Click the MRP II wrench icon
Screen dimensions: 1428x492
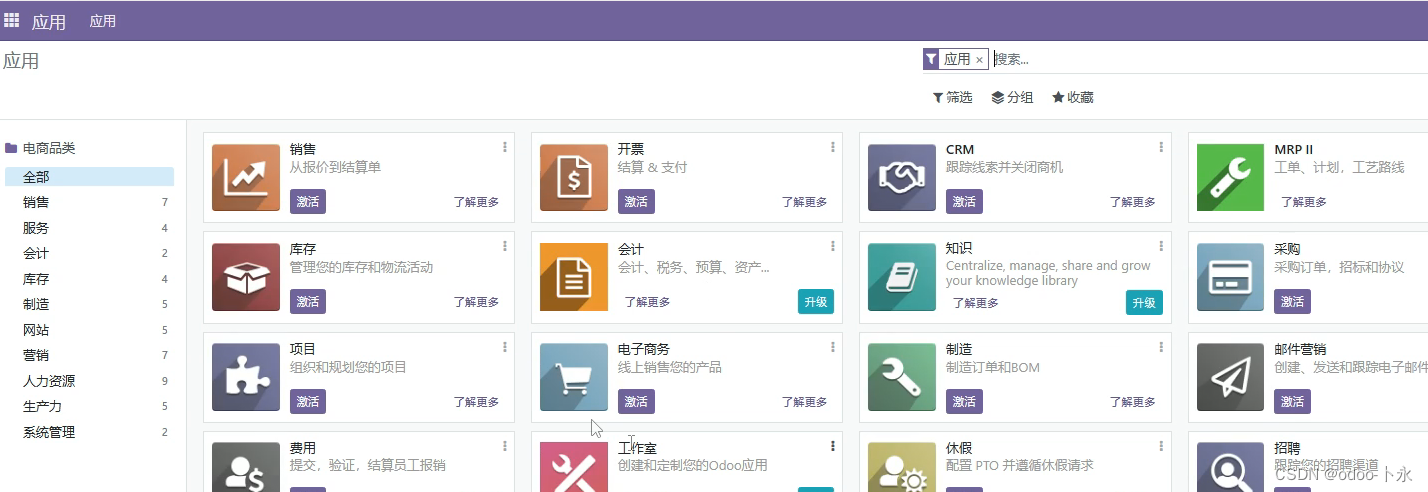pos(1231,177)
